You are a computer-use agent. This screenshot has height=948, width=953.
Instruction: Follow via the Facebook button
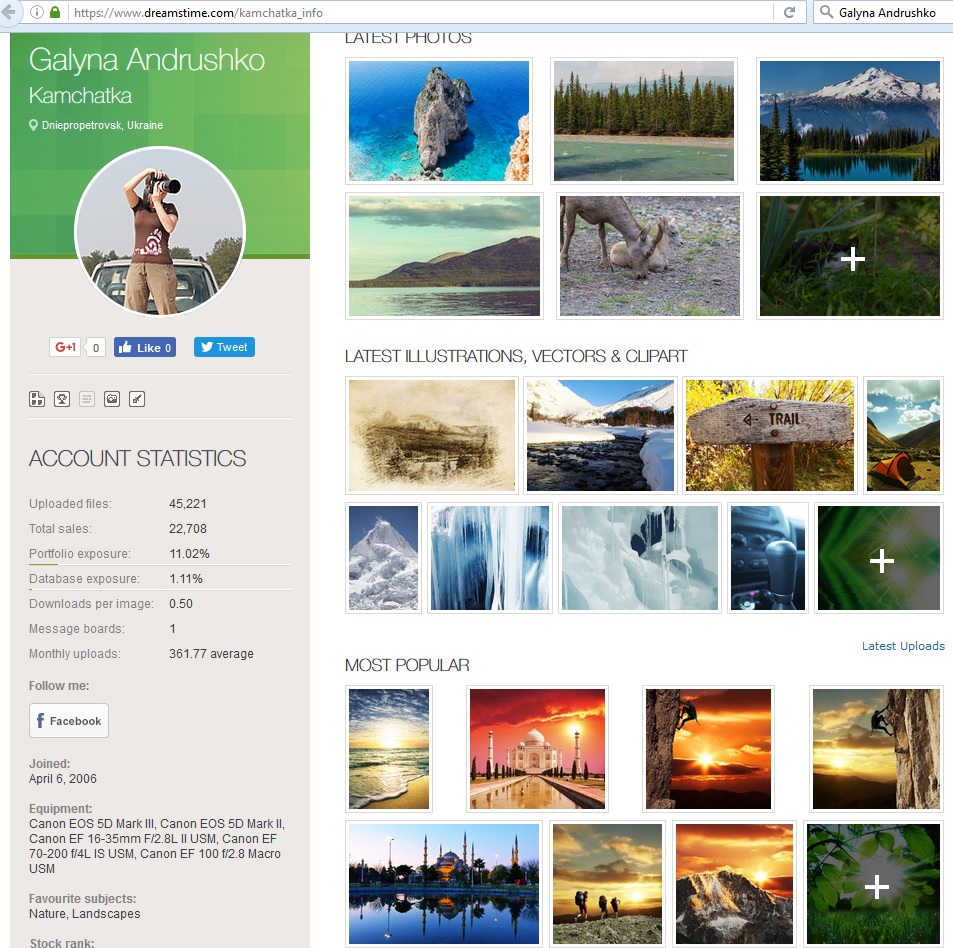69,721
